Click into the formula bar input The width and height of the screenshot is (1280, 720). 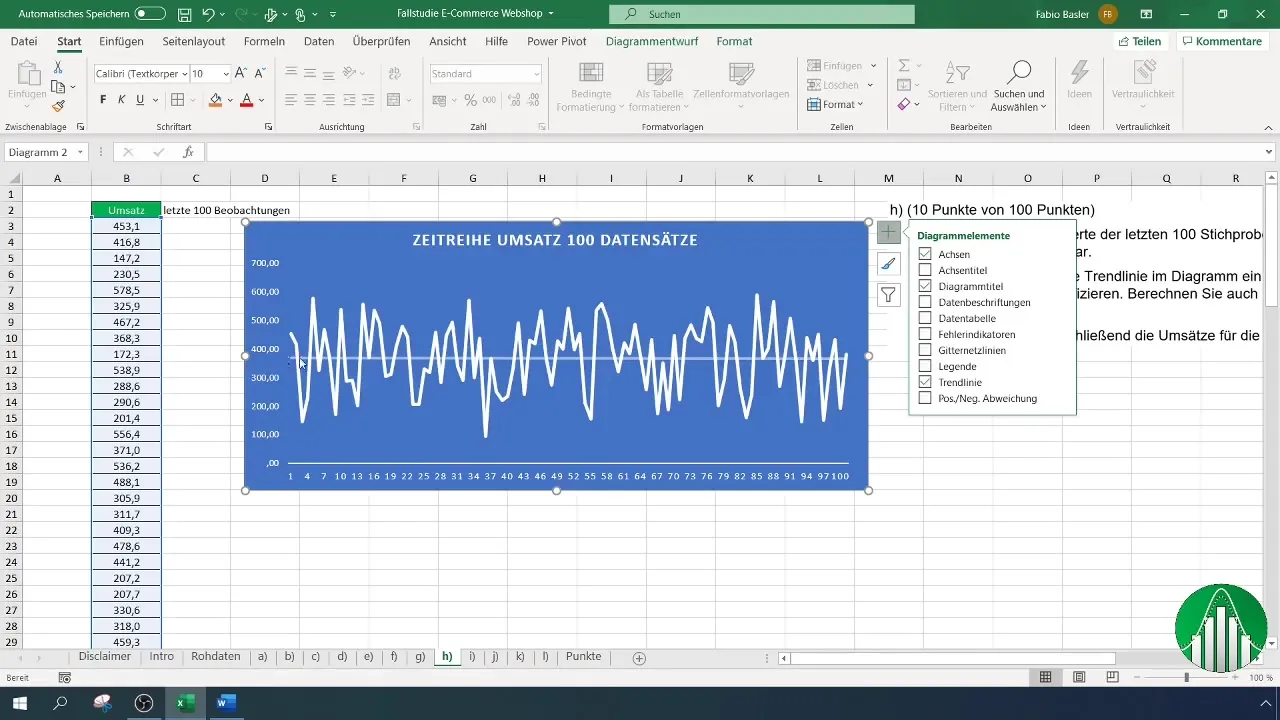(734, 152)
